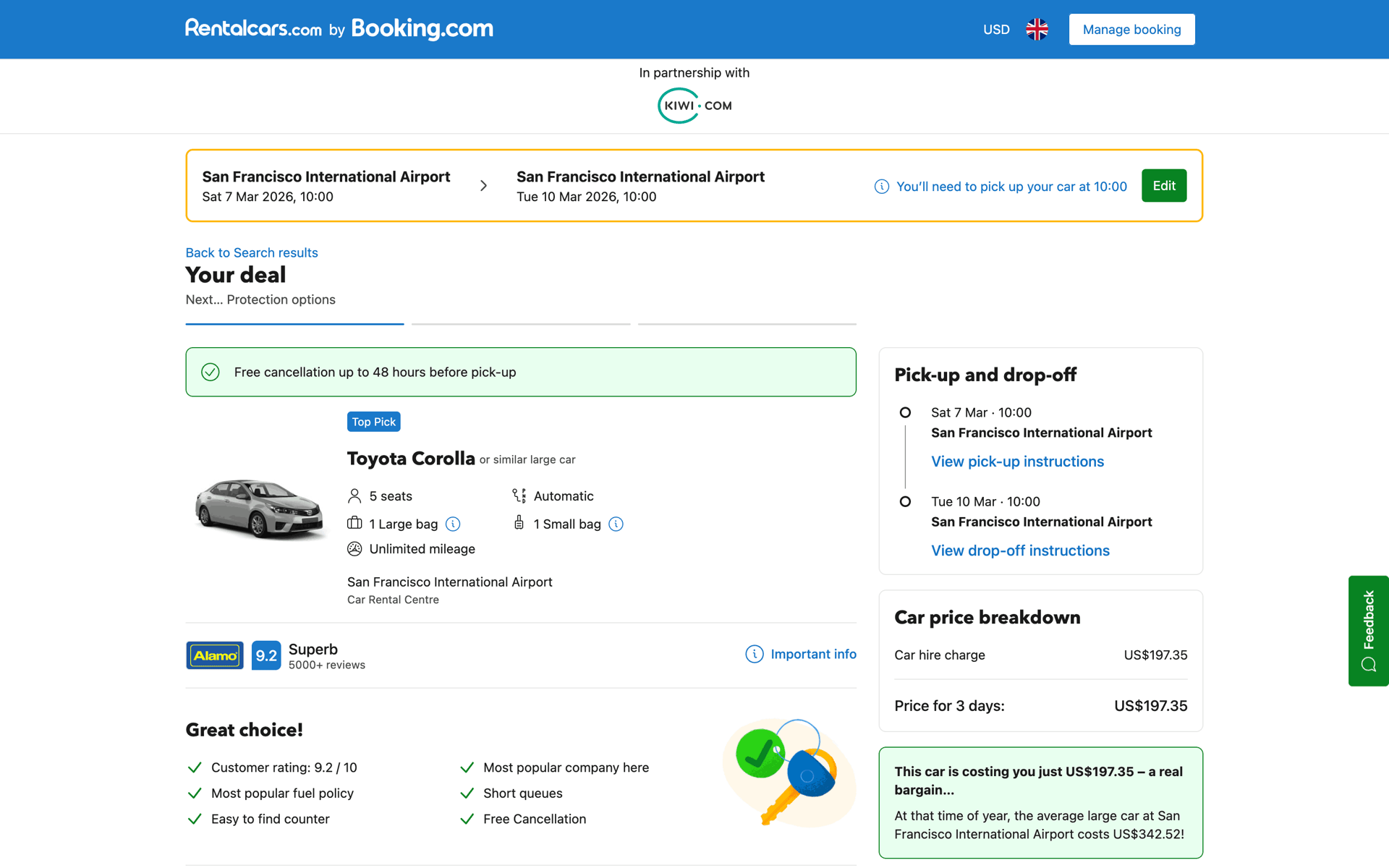Viewport: 1389px width, 868px height.
Task: Click the Sat 7 Mar pick-up circle marker
Action: tap(905, 412)
